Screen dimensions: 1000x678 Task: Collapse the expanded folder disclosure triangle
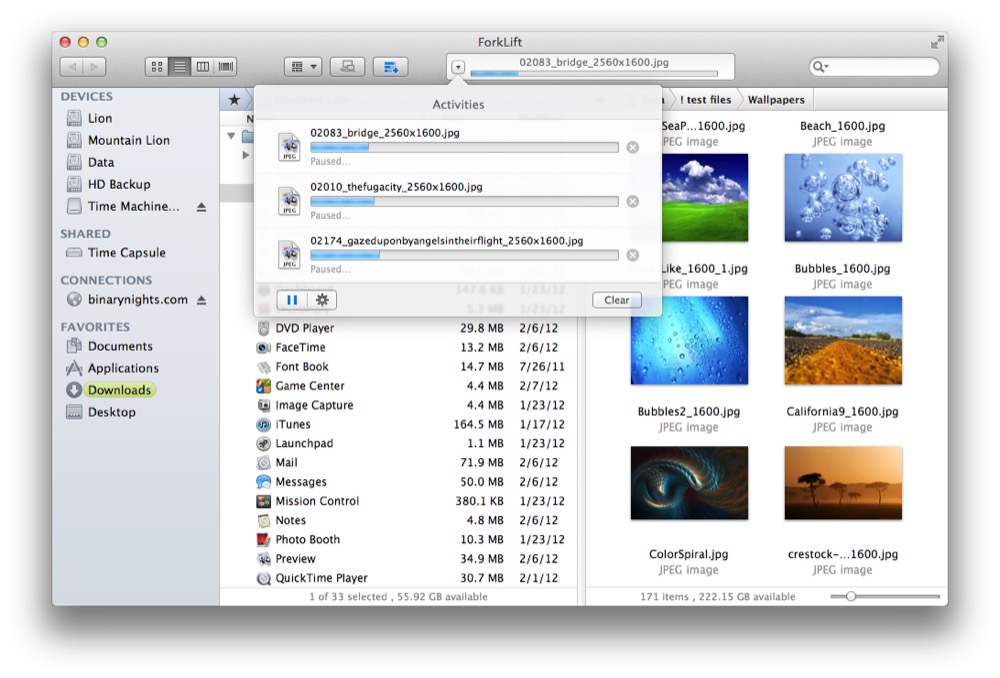click(232, 136)
